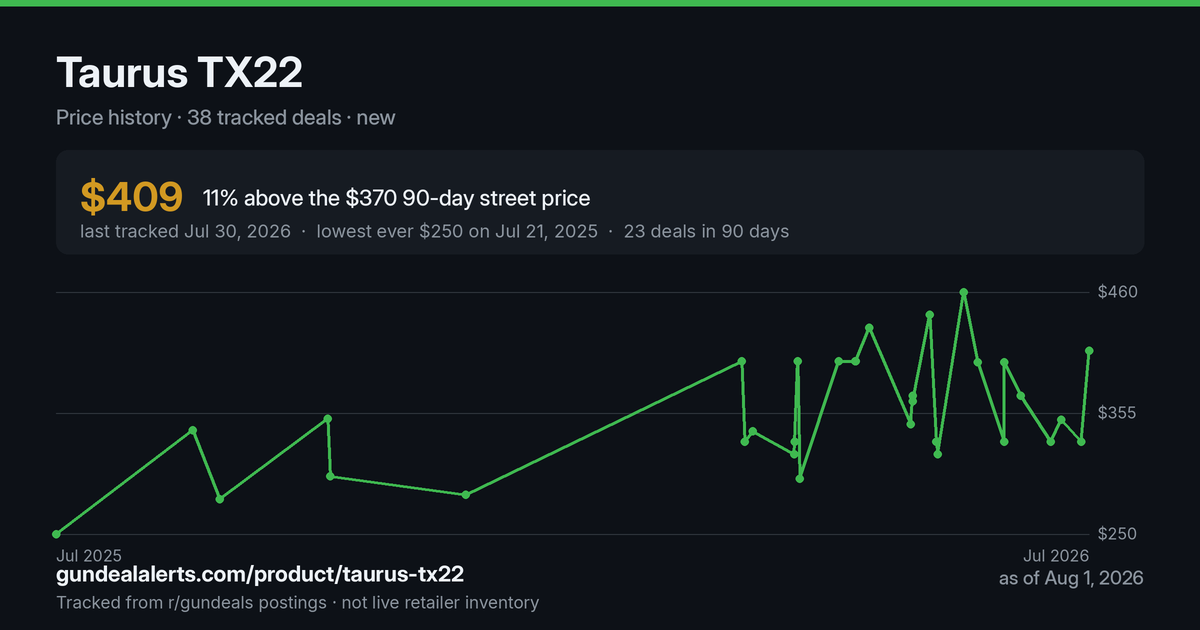Viewport: 1200px width, 630px height.
Task: Click the $409 current price
Action: 131,198
